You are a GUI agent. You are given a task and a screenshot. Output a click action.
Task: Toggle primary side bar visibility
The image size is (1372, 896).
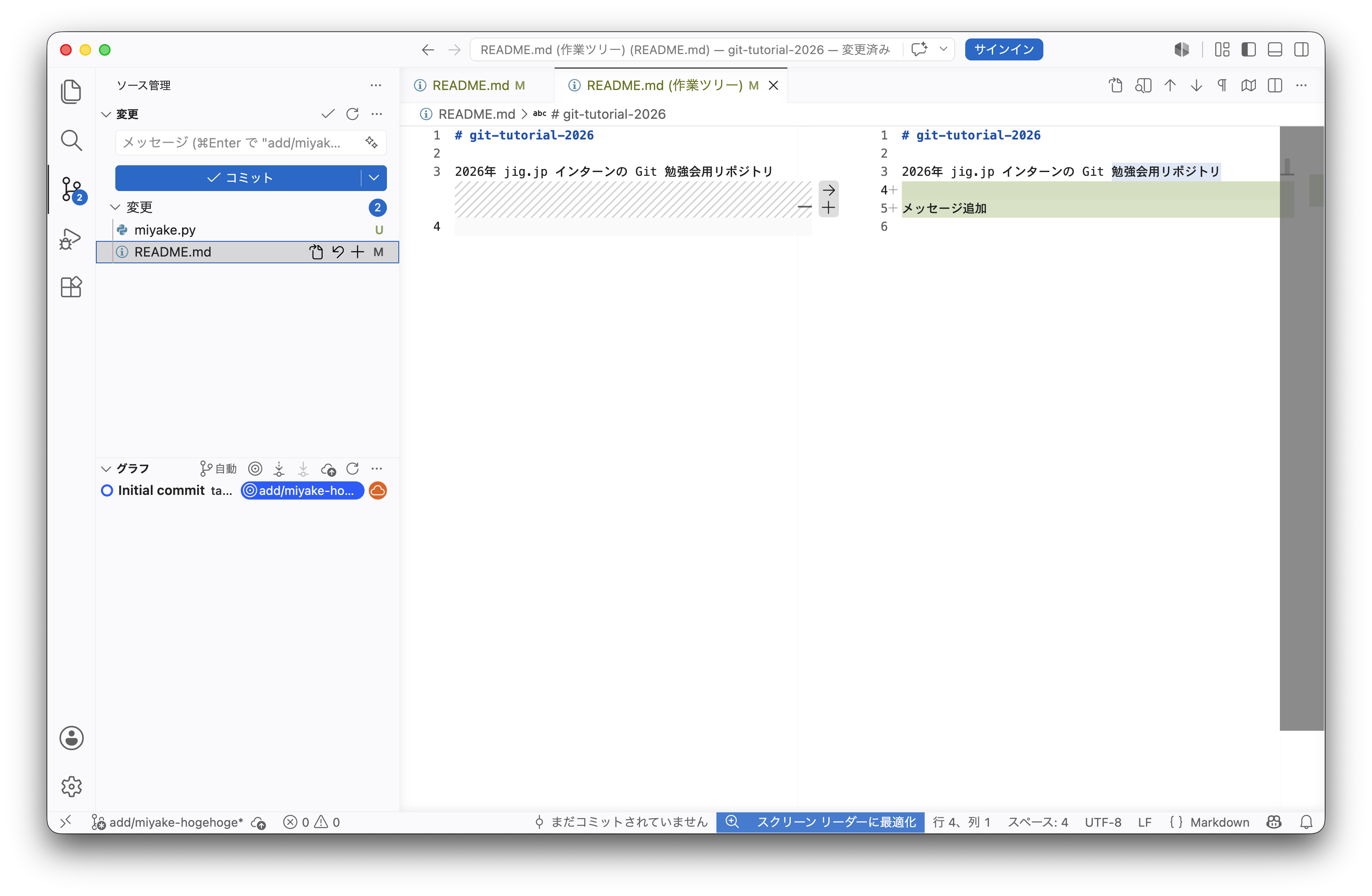pos(1249,49)
